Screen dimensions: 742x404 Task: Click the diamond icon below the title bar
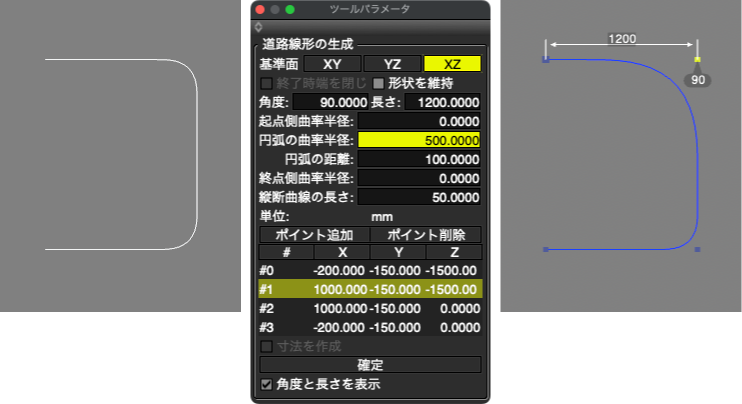point(258,27)
